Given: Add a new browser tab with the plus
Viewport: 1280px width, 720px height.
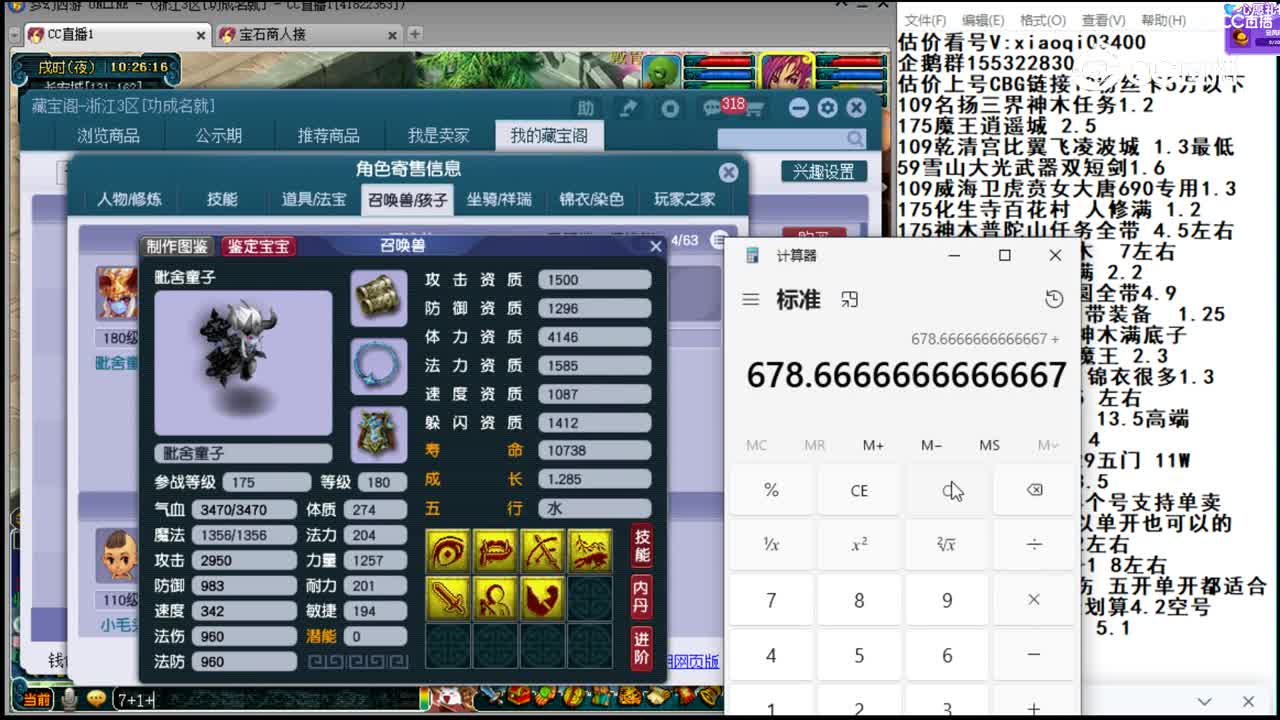Looking at the screenshot, I should click(x=415, y=34).
